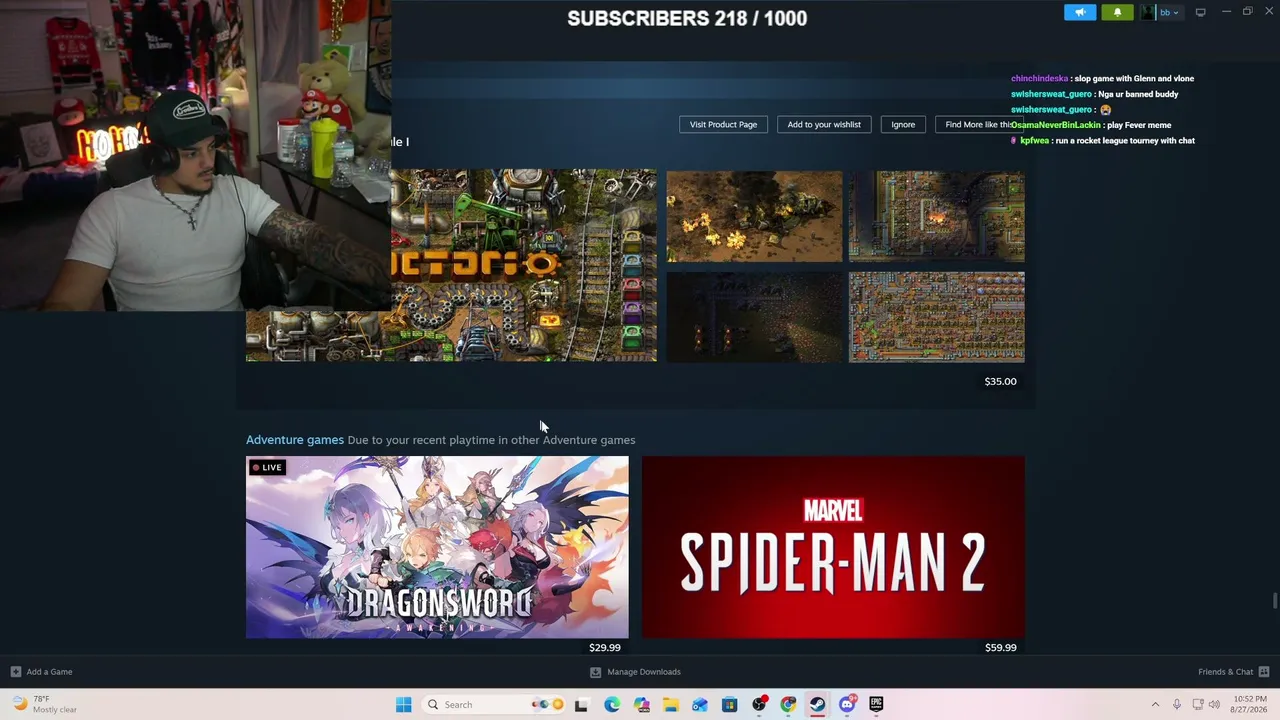The height and width of the screenshot is (720, 1280).
Task: Switch to Discord on taskbar
Action: pyautogui.click(x=847, y=705)
